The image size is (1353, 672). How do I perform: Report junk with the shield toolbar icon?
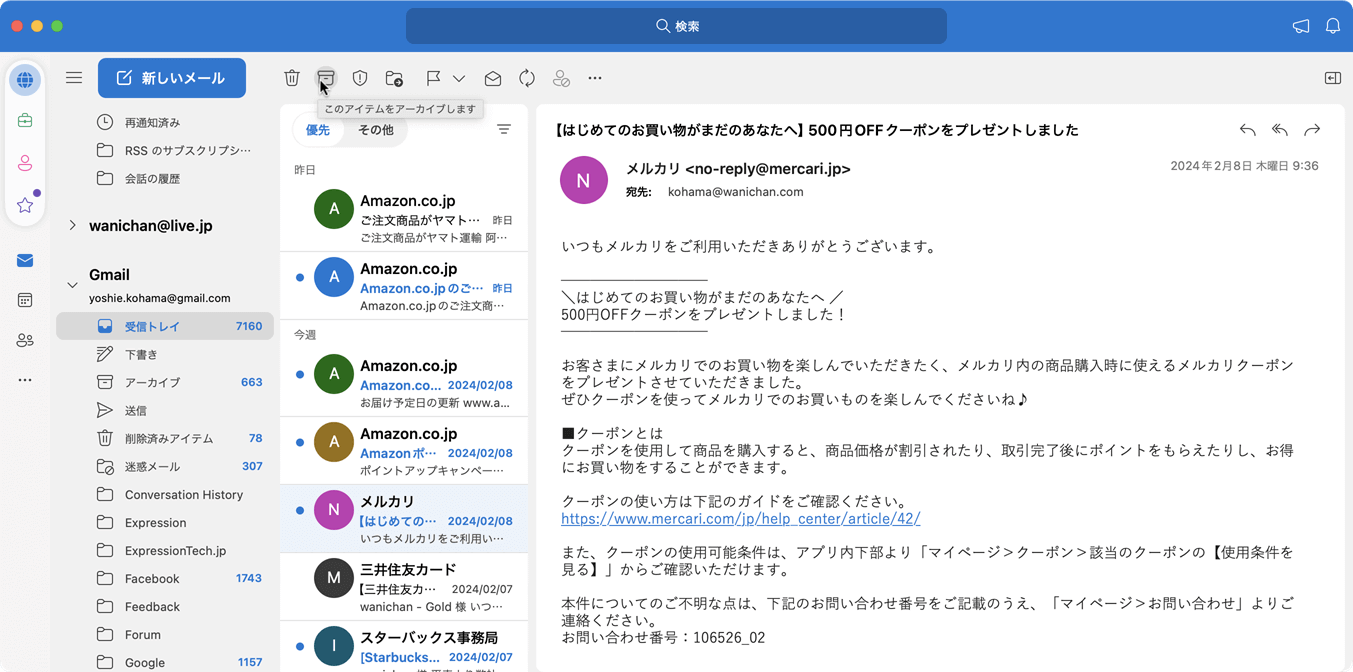[x=360, y=78]
